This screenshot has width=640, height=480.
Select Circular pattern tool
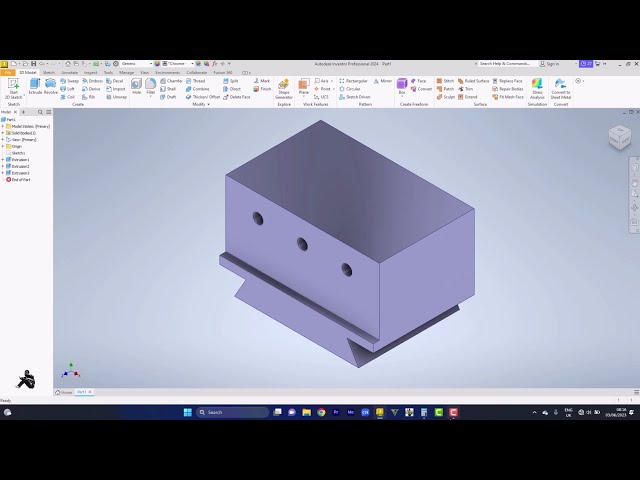pyautogui.click(x=350, y=89)
